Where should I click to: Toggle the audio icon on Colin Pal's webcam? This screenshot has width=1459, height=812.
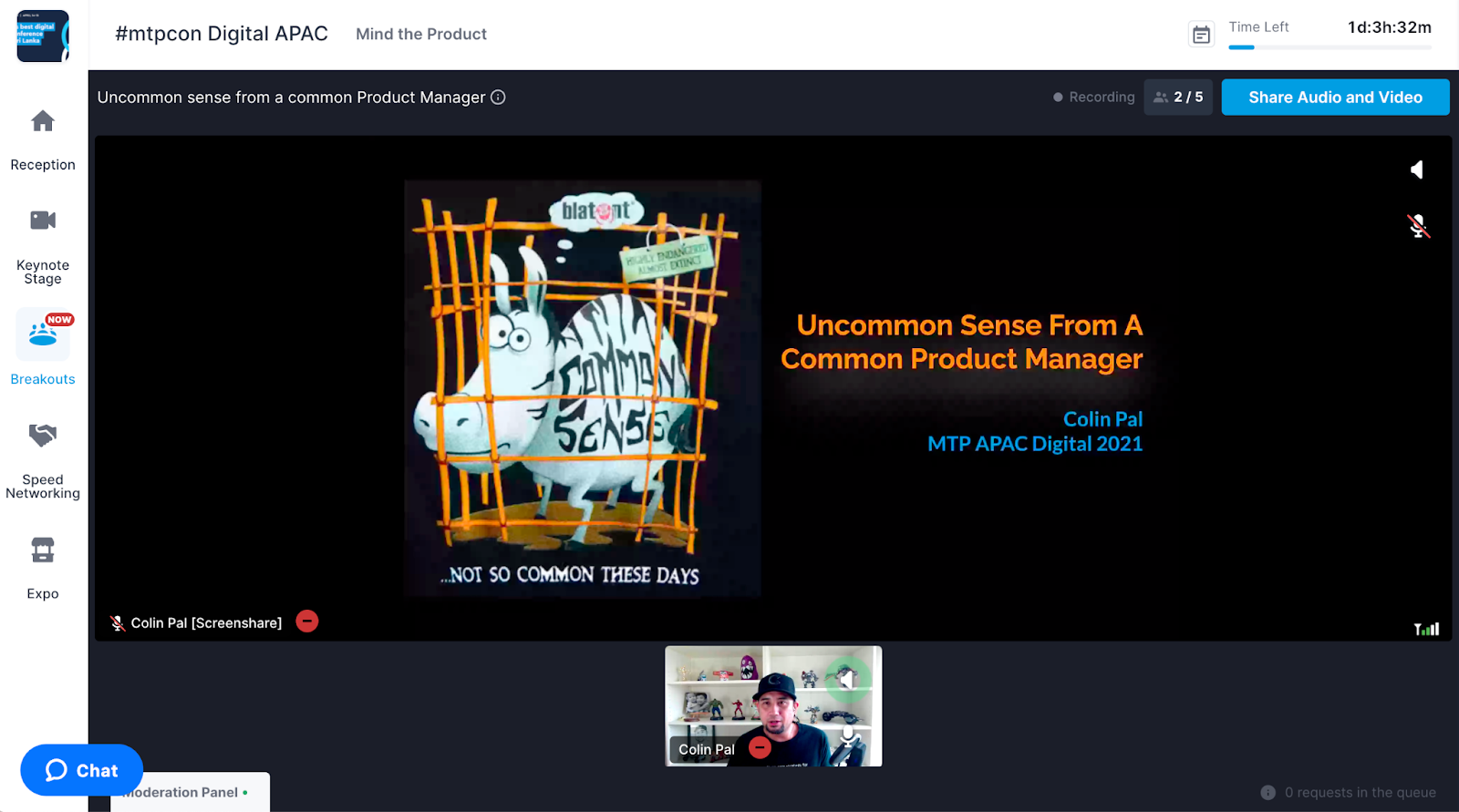[847, 680]
